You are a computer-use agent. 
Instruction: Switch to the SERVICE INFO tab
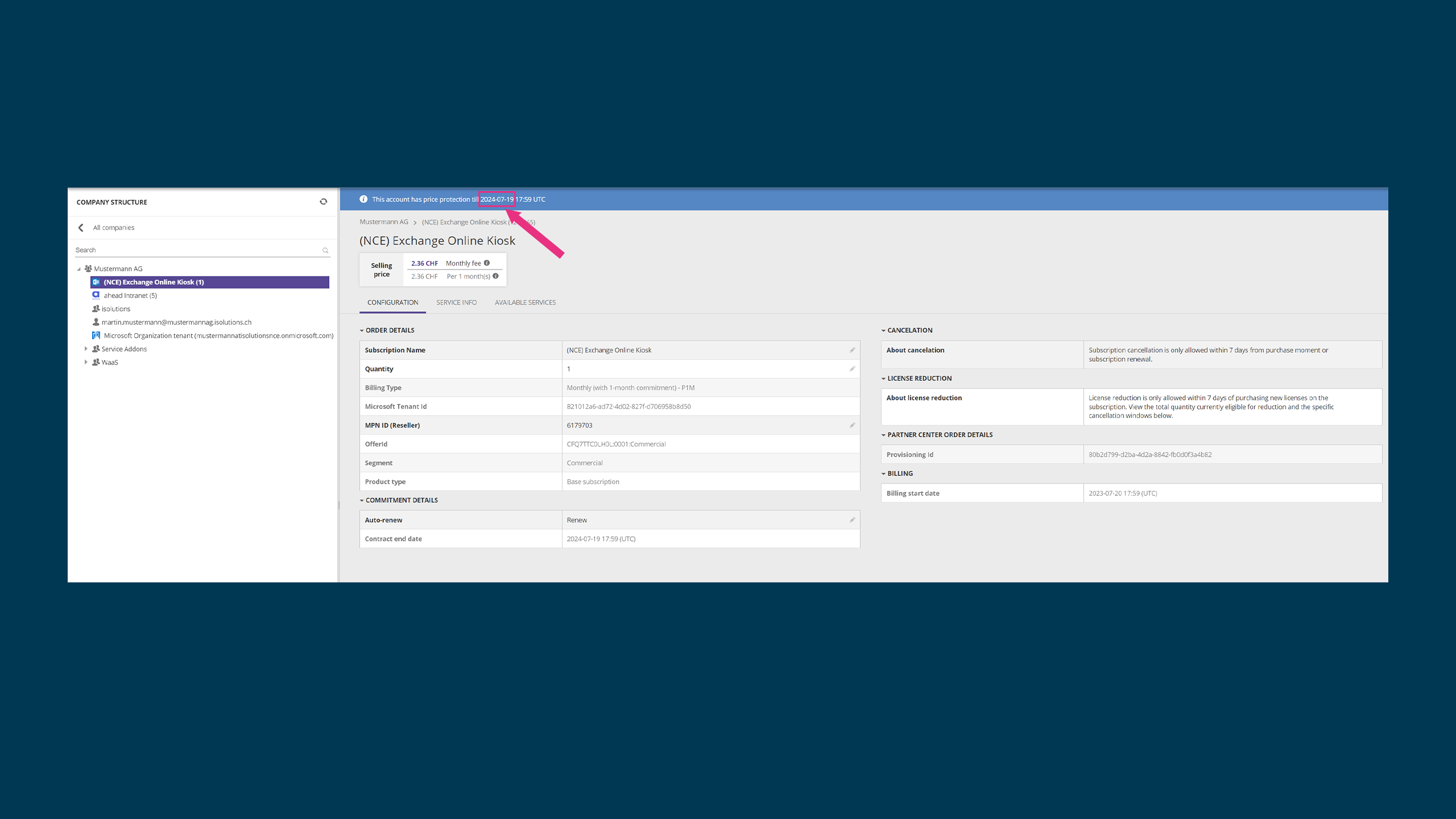(456, 302)
